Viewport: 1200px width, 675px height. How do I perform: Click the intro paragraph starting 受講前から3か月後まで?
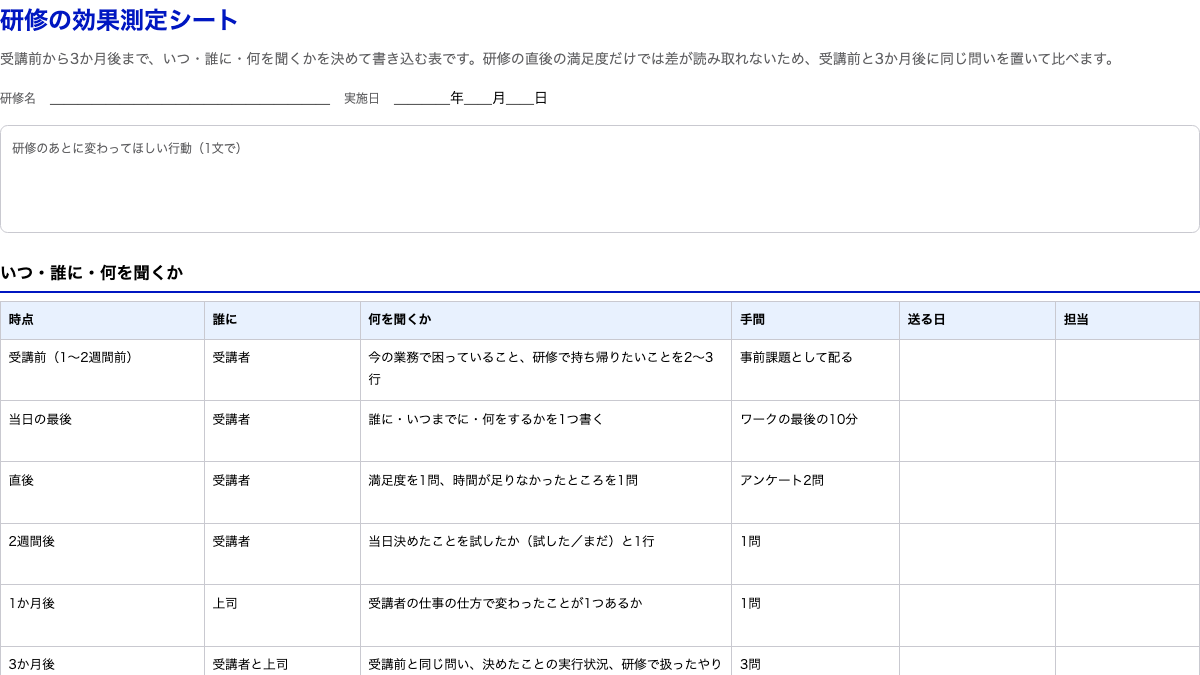click(558, 59)
